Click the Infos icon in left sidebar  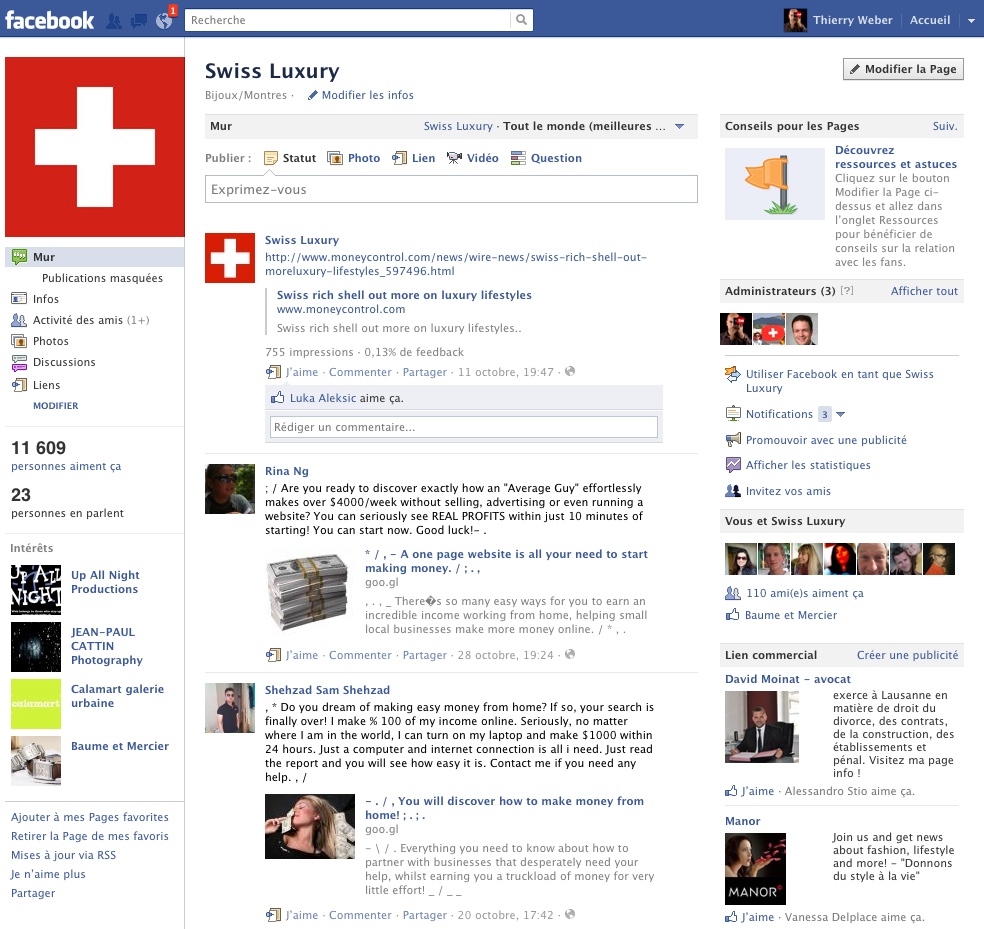pyautogui.click(x=19, y=299)
